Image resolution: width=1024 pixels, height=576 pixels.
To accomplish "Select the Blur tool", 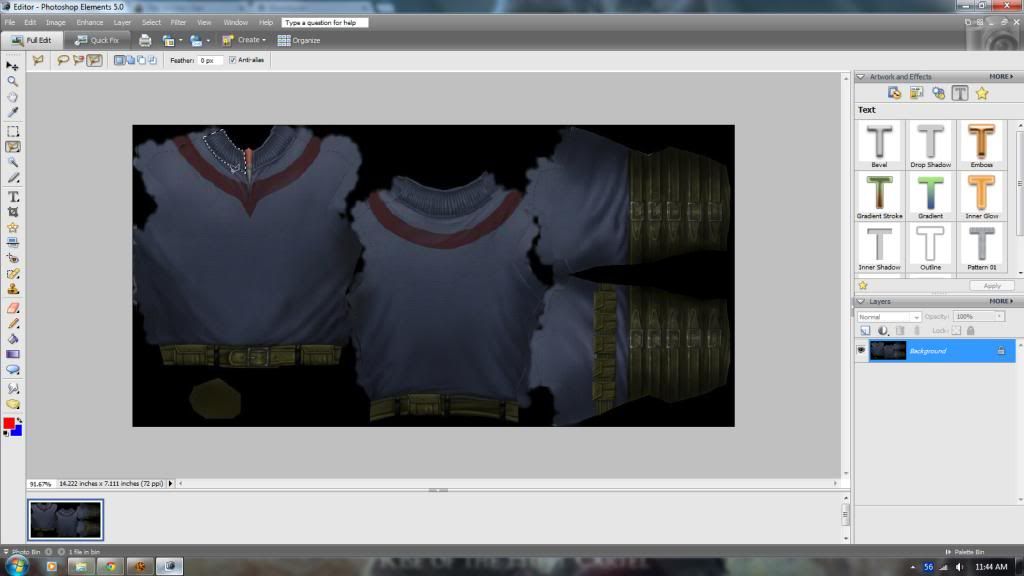I will pos(12,389).
